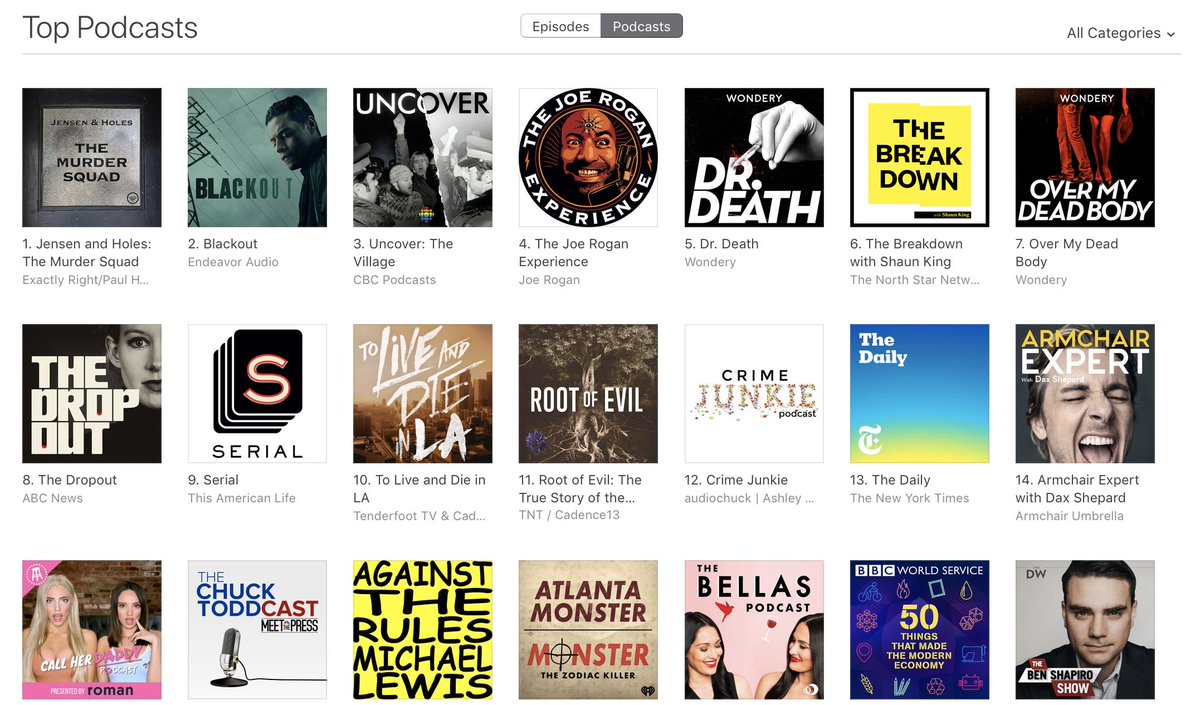Switch to the Podcasts tab
Screen dimensions: 1200x705
pos(642,26)
